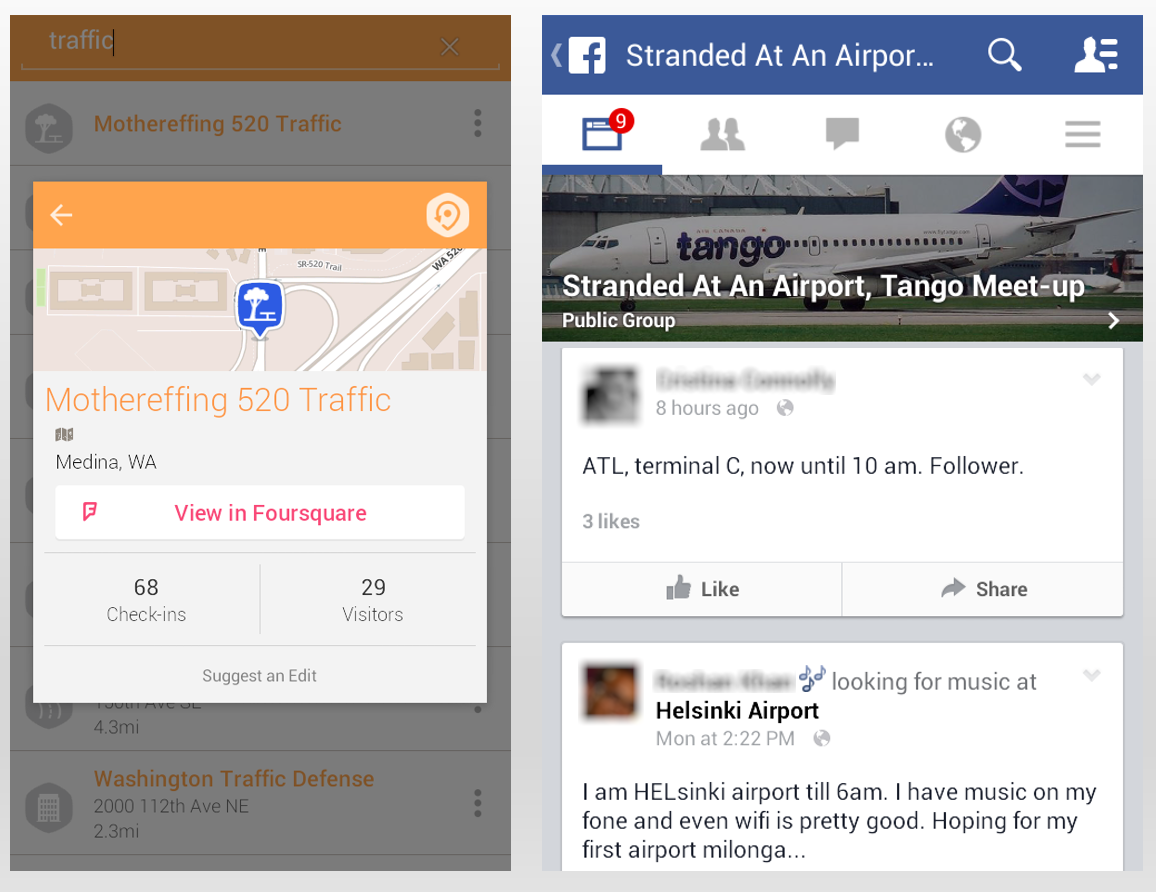Tap the Facebook logo back button
This screenshot has width=1156, height=892.
tap(579, 55)
